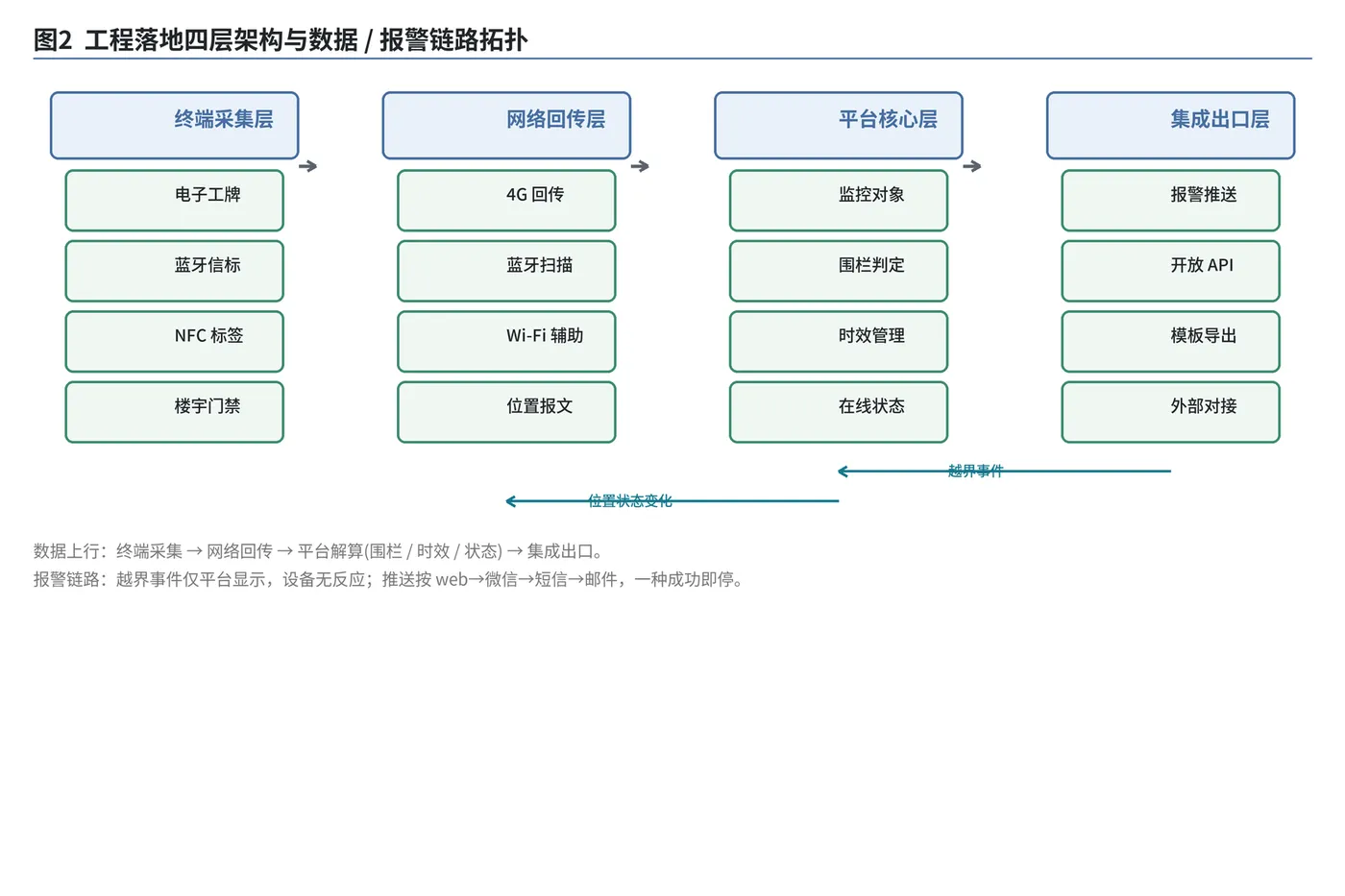1345x896 pixels.
Task: Select the "Wi-Fi 辅助" box
Action: (506, 342)
